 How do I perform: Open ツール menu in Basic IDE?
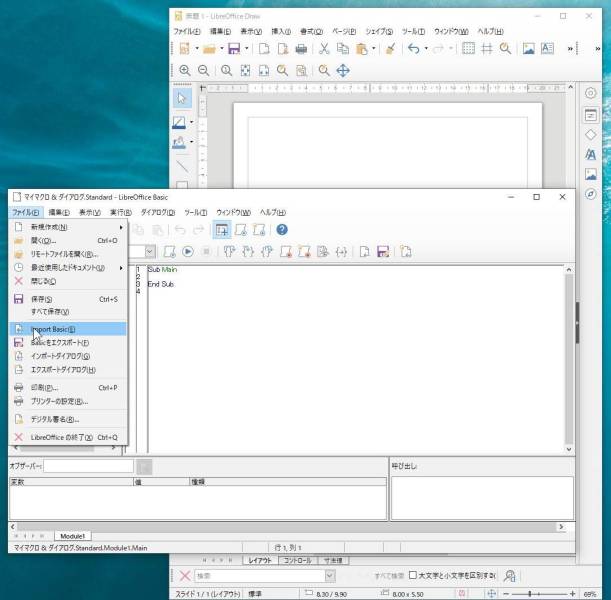[195, 212]
